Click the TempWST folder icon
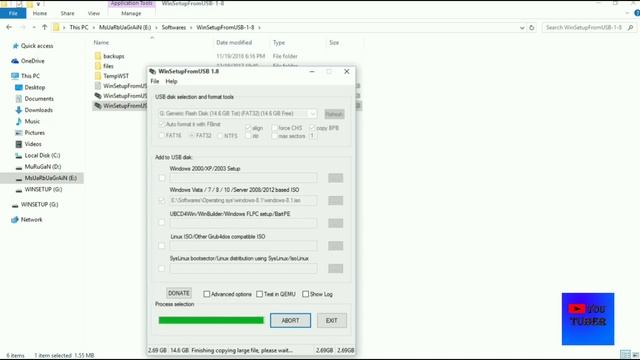Viewport: 640px width, 360px height. [98, 76]
